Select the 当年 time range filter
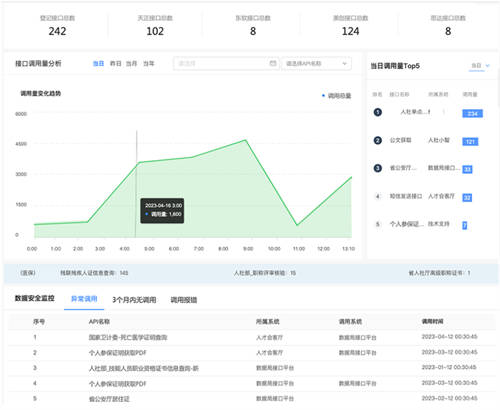This screenshot has height=410, width=500. (149, 63)
